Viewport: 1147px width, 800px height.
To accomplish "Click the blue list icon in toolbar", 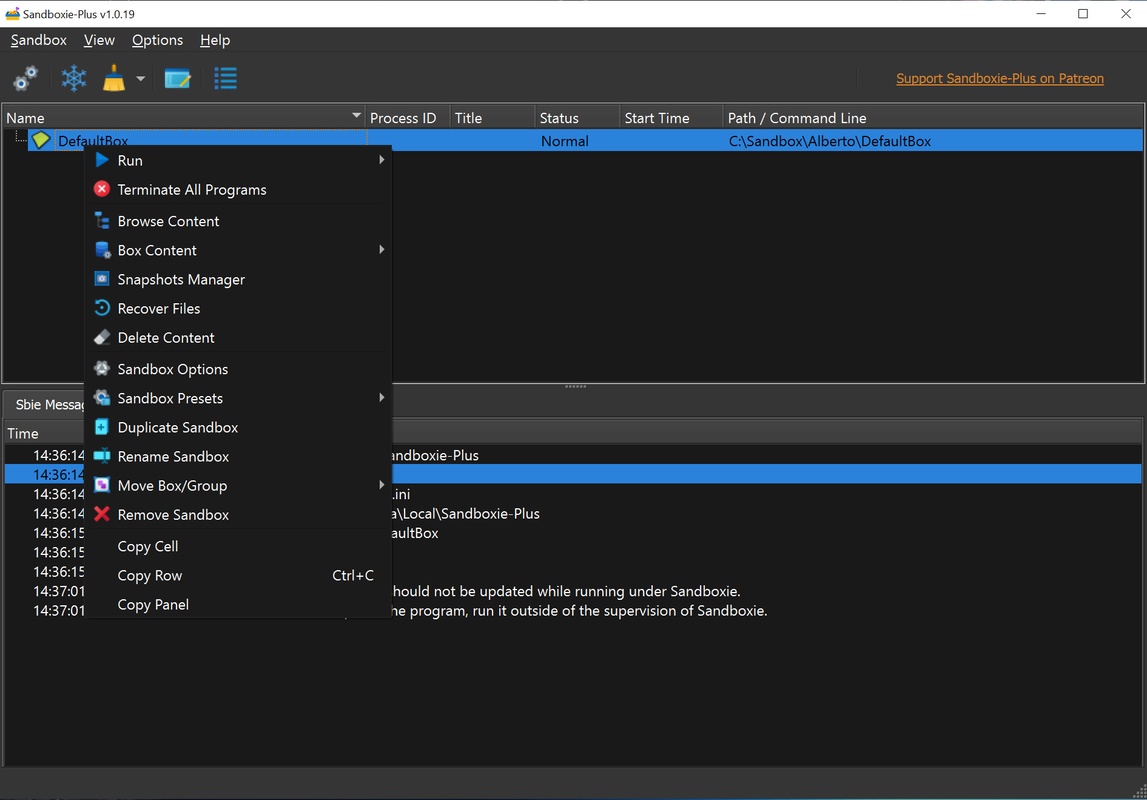I will tap(225, 78).
